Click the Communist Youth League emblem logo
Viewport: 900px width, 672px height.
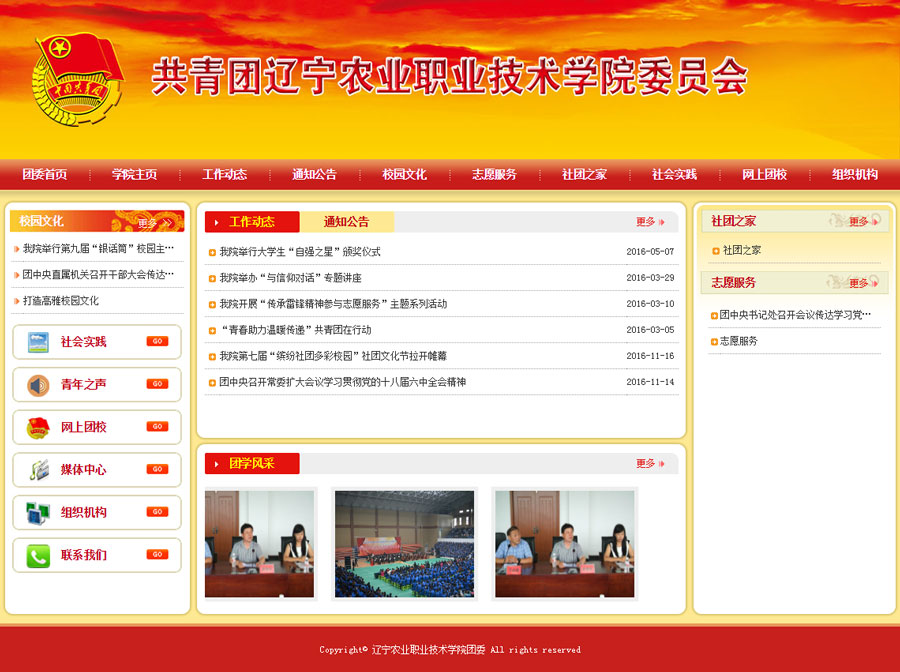click(x=77, y=78)
